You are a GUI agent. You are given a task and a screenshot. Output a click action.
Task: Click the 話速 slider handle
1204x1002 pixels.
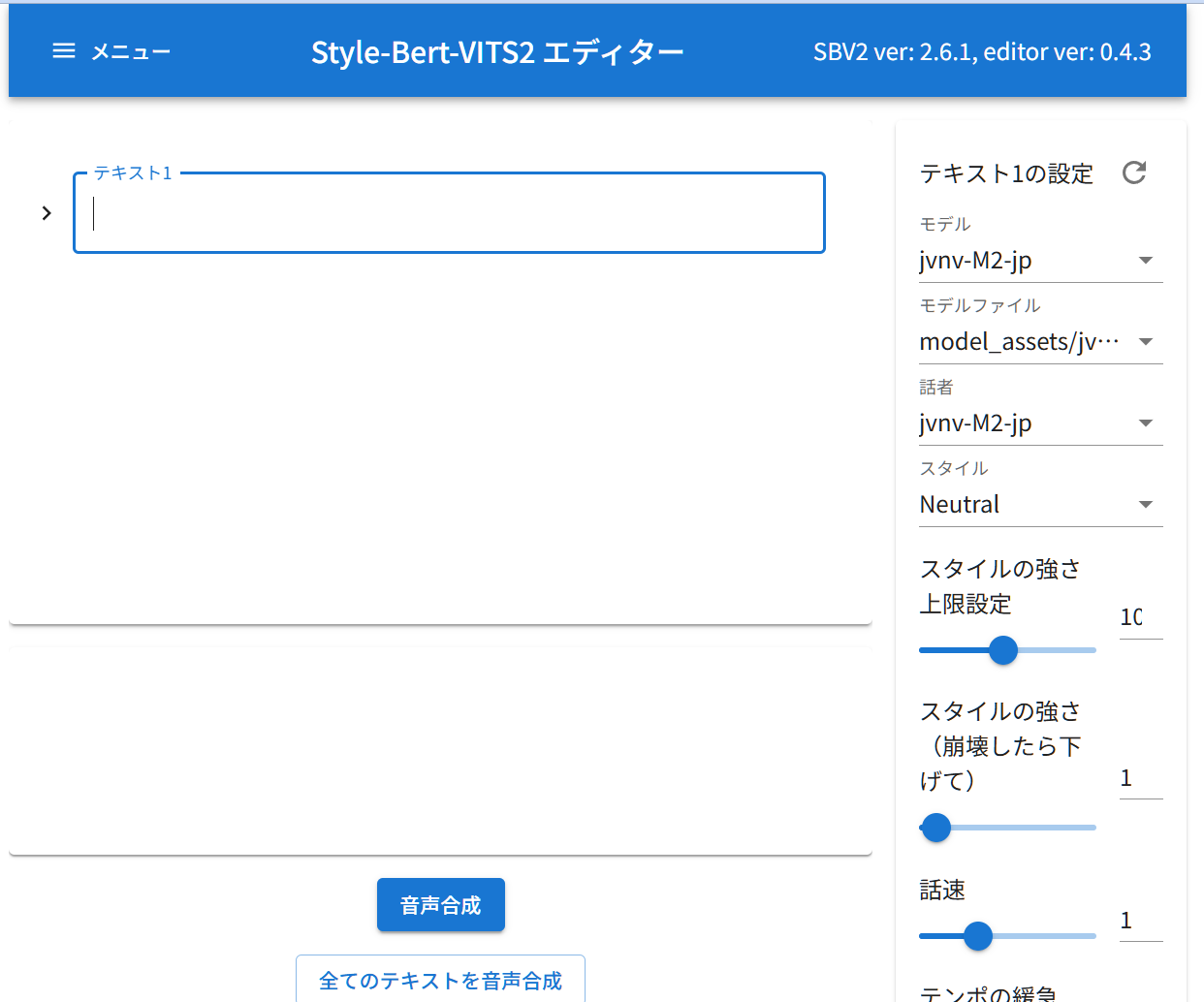(x=978, y=936)
